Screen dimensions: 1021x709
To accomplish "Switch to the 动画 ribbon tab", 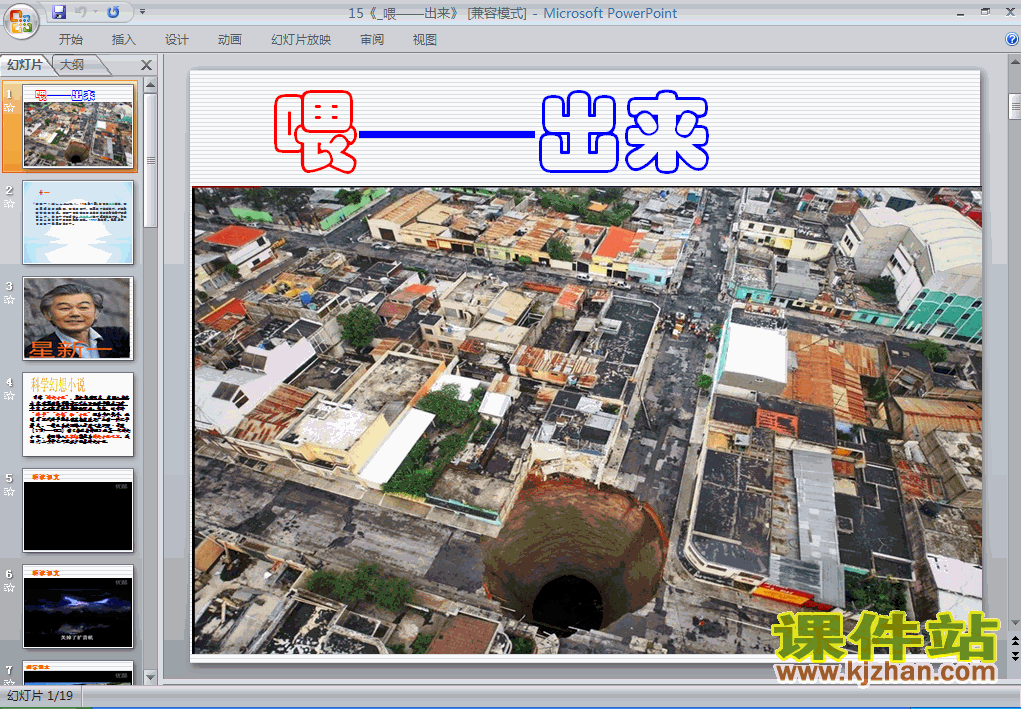I will click(x=229, y=40).
